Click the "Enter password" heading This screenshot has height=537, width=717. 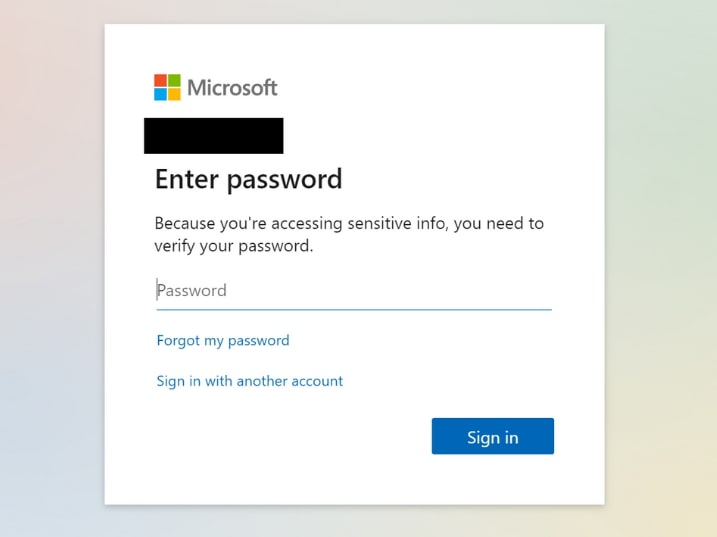248,179
